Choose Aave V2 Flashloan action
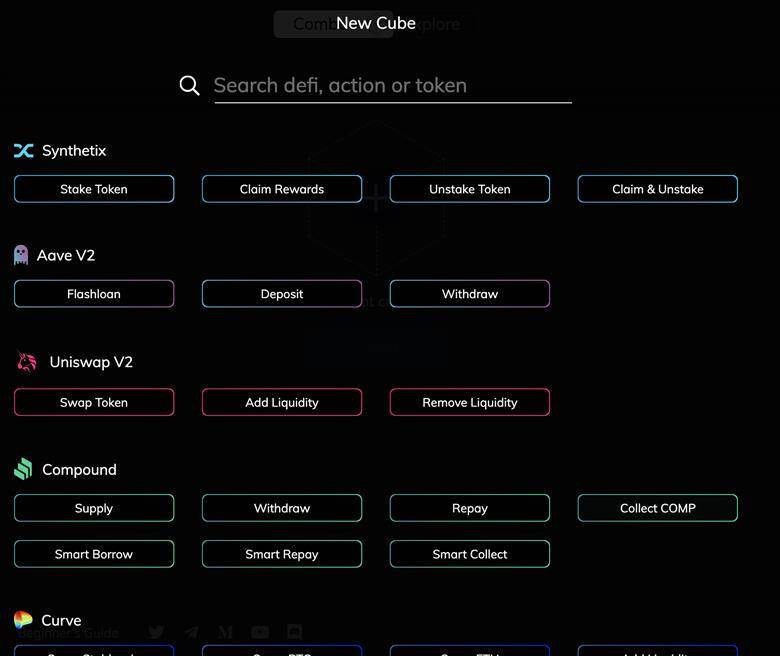 point(94,294)
